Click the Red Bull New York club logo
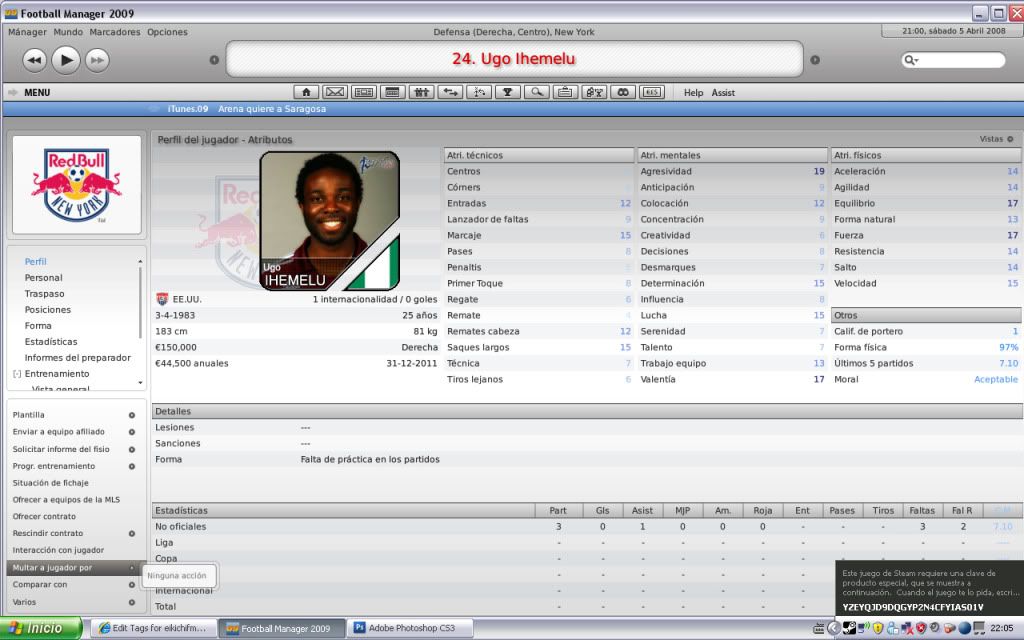The image size is (1024, 640). click(x=77, y=185)
